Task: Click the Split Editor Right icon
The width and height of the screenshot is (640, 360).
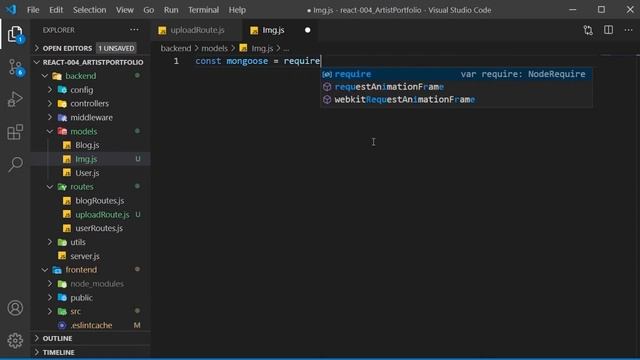Action: tap(608, 30)
